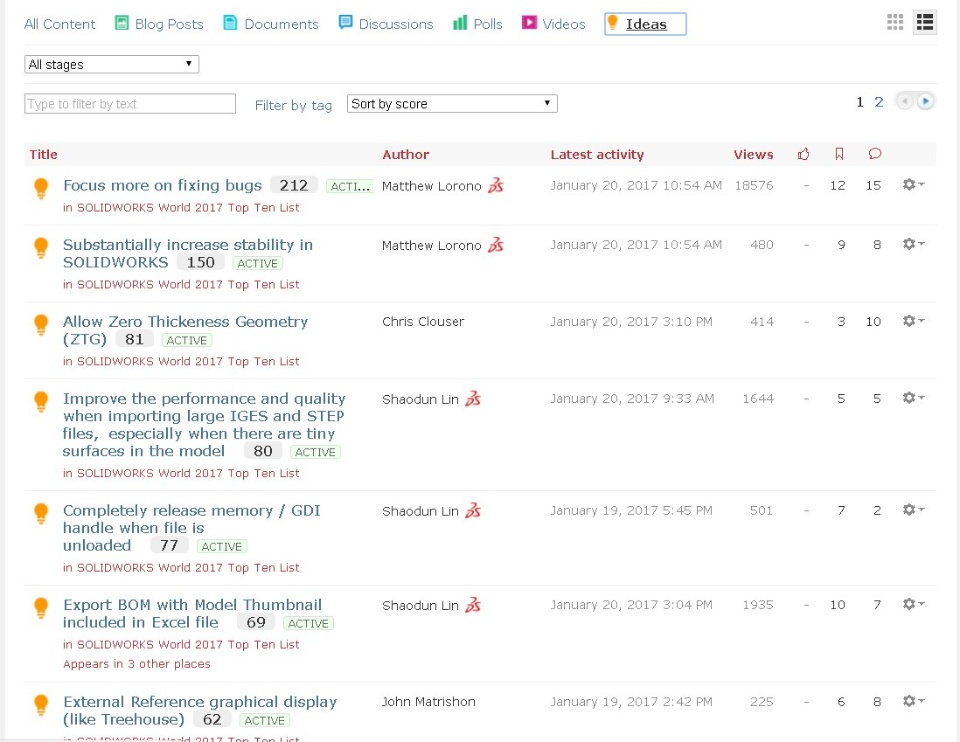Go to previous page arrow

[904, 101]
